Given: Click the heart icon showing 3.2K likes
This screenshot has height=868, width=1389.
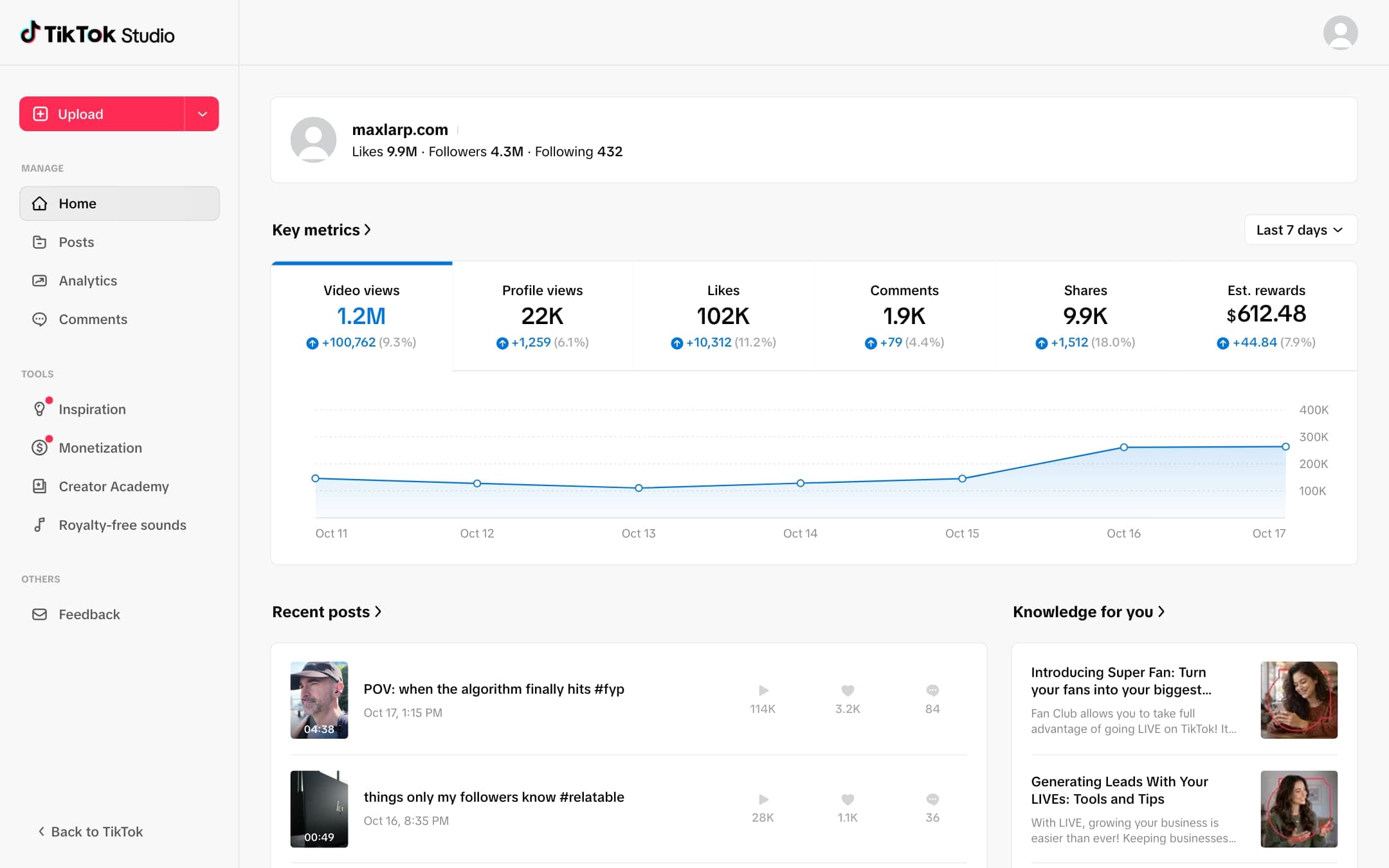Looking at the screenshot, I should click(848, 691).
